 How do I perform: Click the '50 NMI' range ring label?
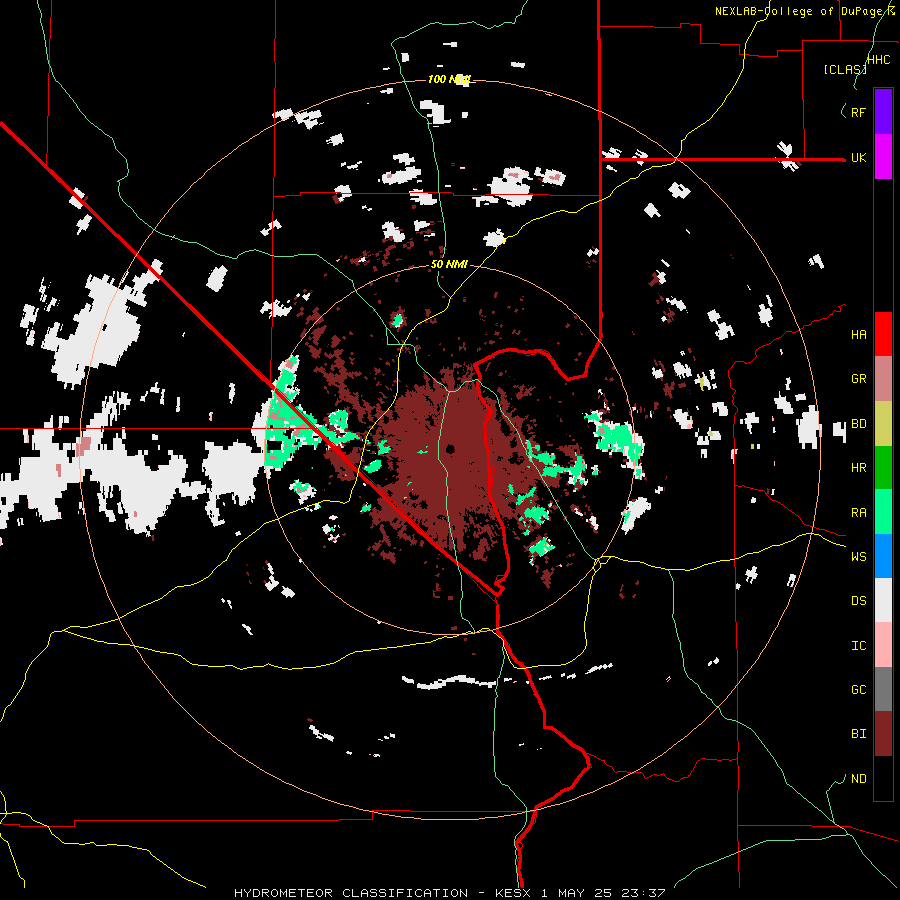(449, 265)
